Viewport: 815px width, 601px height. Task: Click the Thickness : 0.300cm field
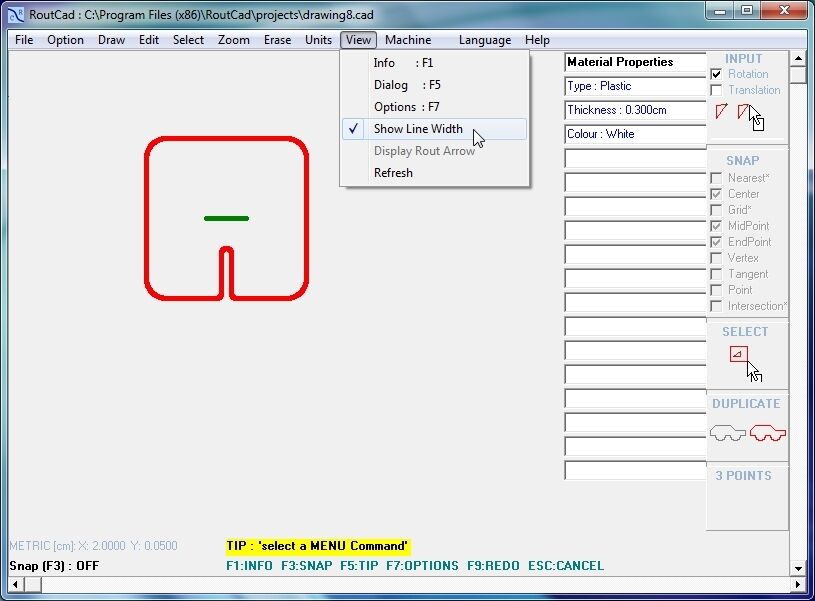pyautogui.click(x=635, y=110)
